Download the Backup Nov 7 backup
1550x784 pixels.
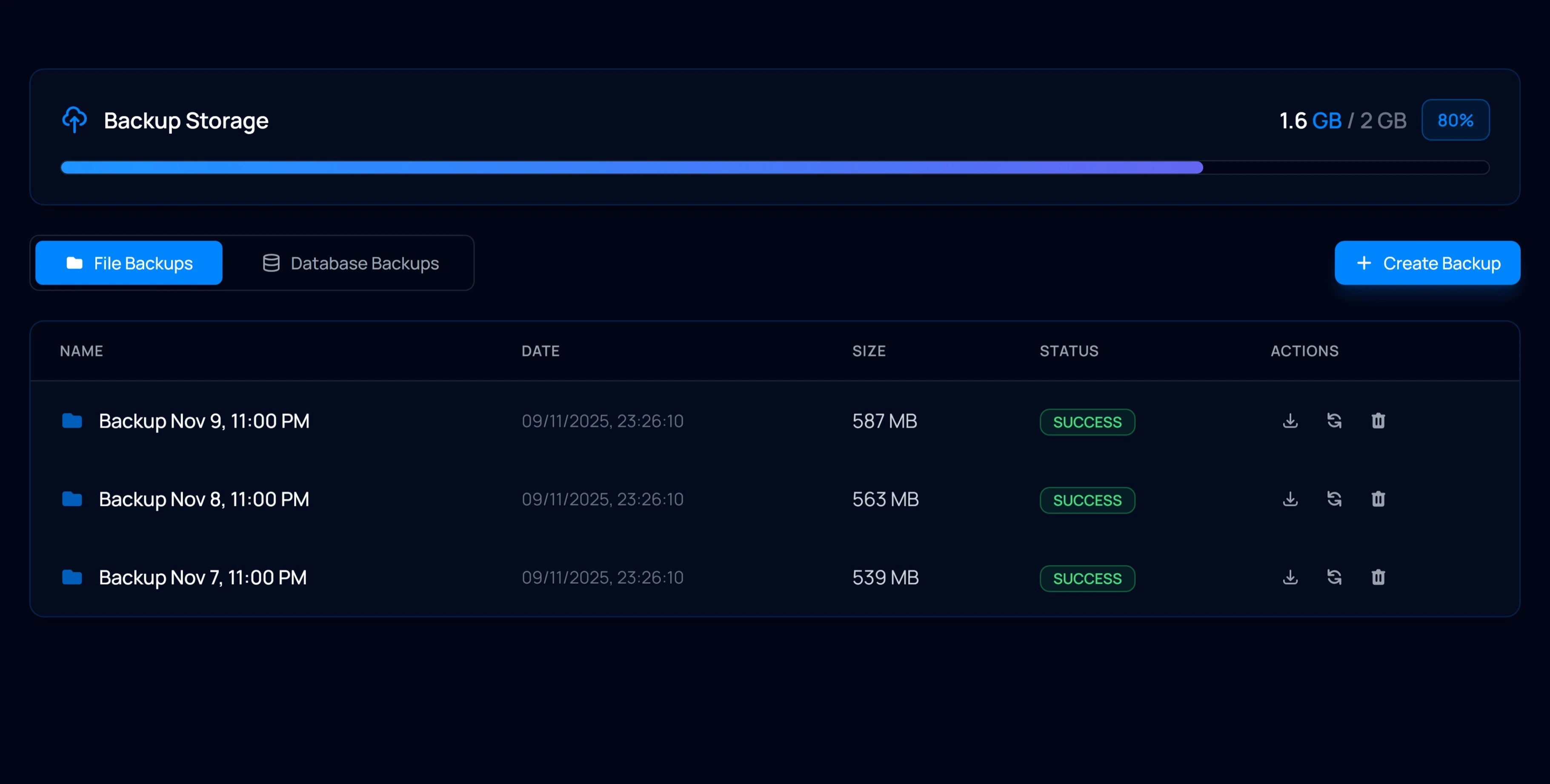click(1290, 577)
